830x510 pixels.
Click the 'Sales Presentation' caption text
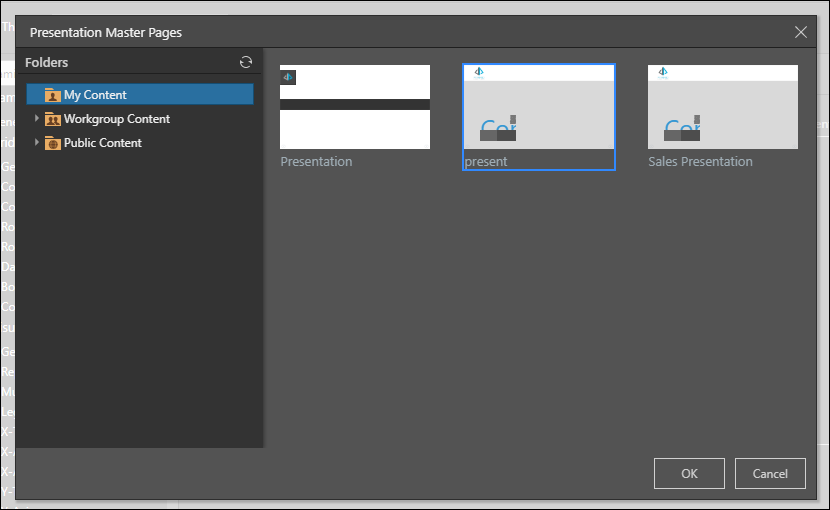(x=700, y=161)
